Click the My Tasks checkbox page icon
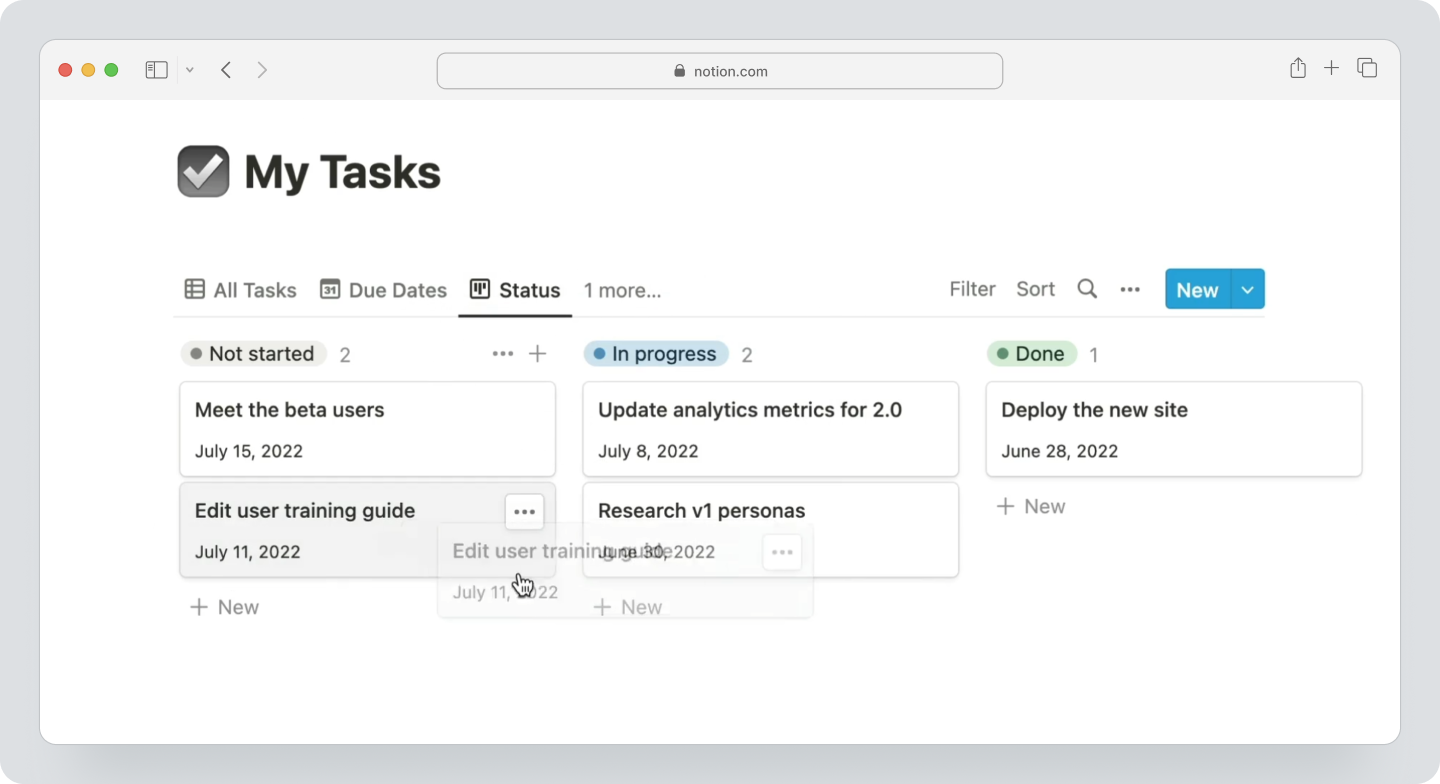The height and width of the screenshot is (784, 1440). pos(203,170)
